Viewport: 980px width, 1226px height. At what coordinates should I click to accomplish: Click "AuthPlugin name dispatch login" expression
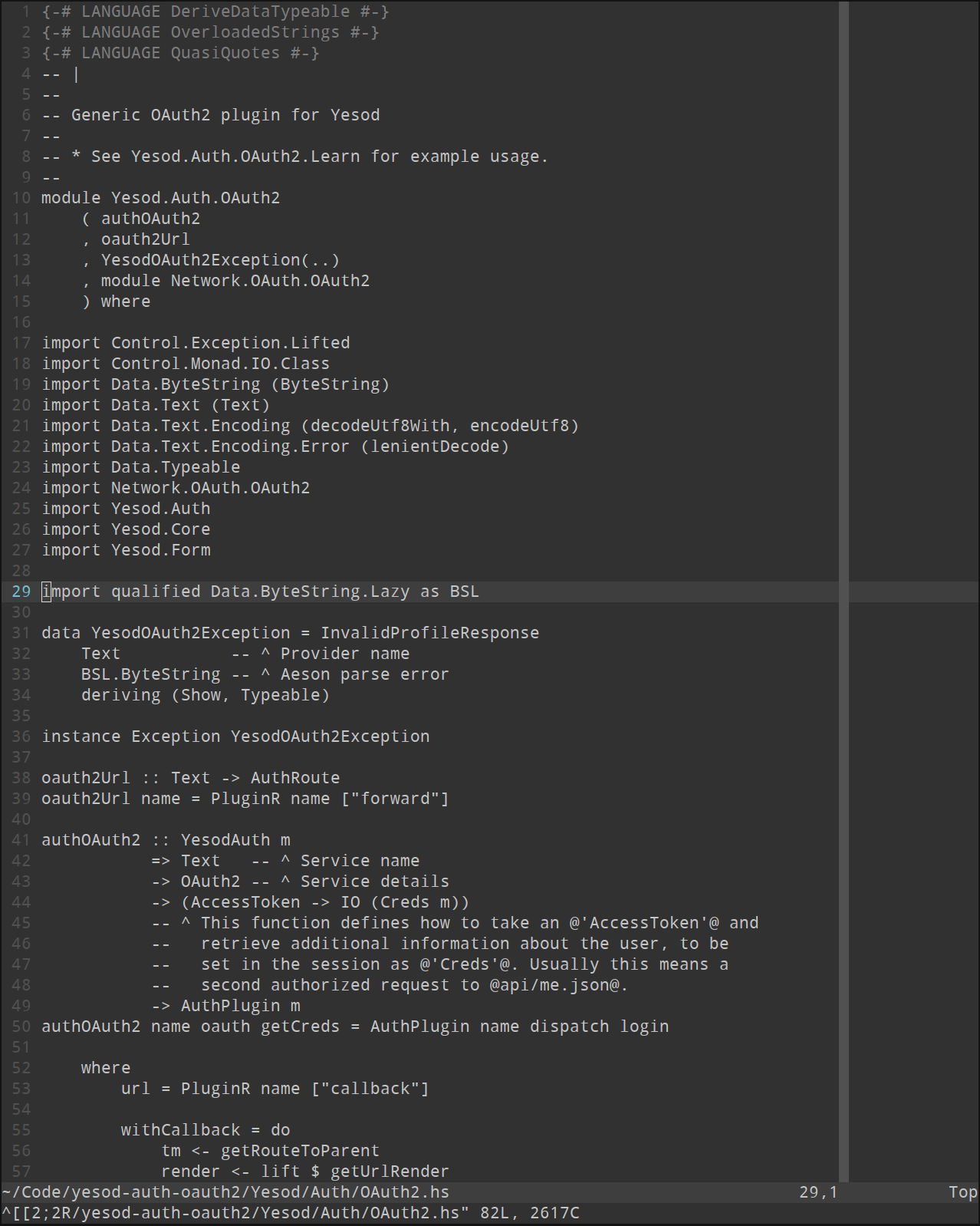[519, 1027]
